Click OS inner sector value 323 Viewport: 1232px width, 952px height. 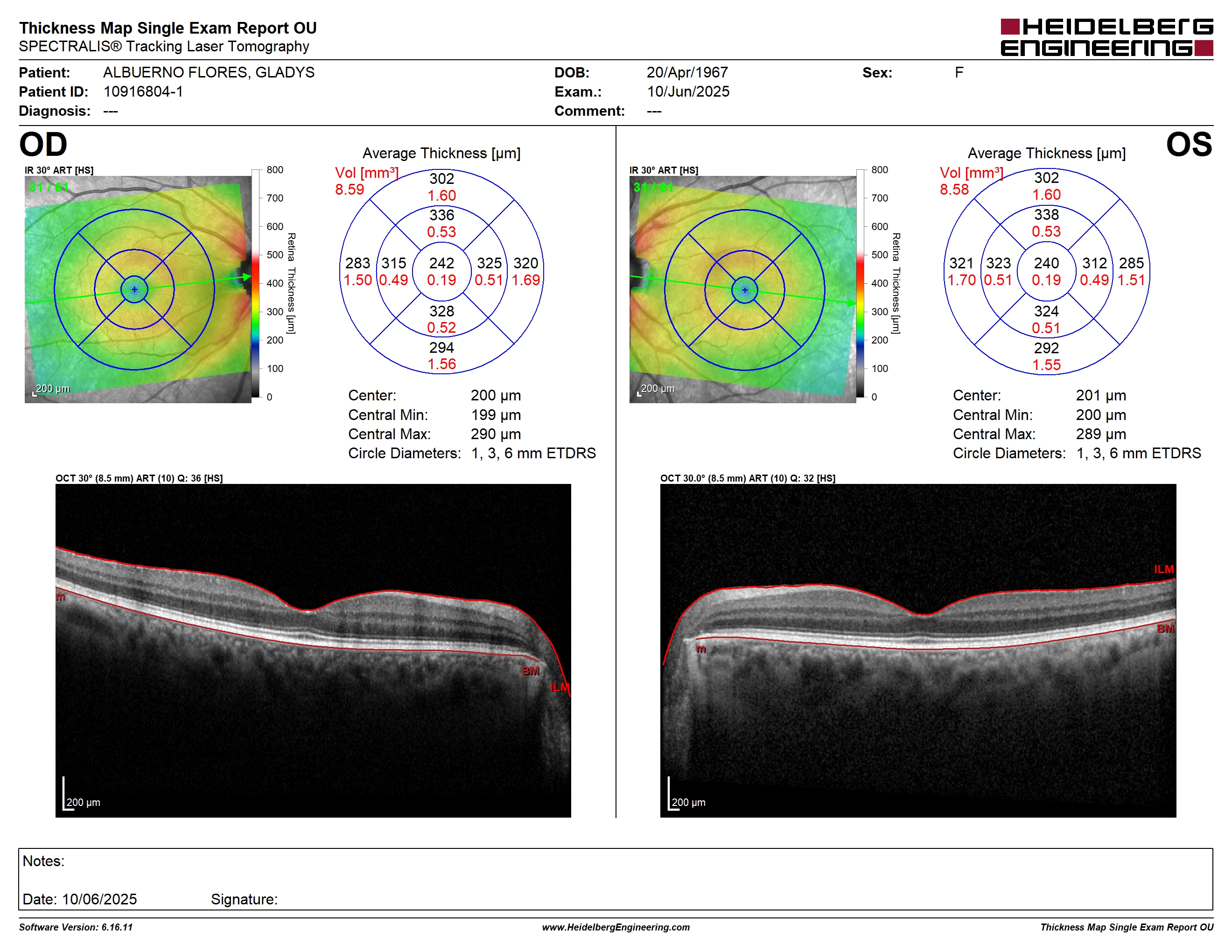pos(999,263)
